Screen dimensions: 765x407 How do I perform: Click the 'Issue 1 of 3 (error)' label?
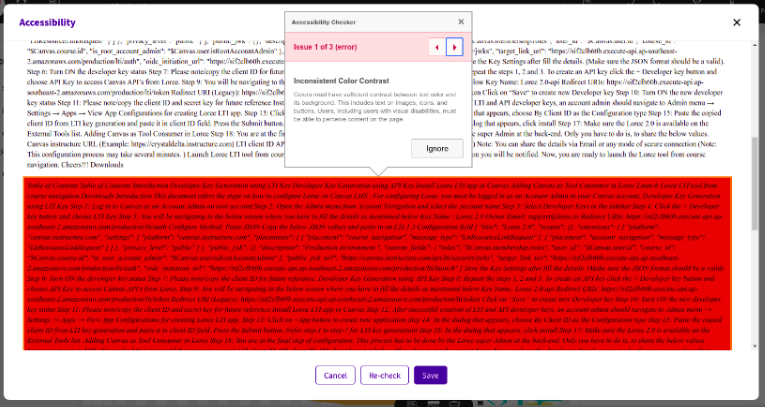[x=325, y=47]
